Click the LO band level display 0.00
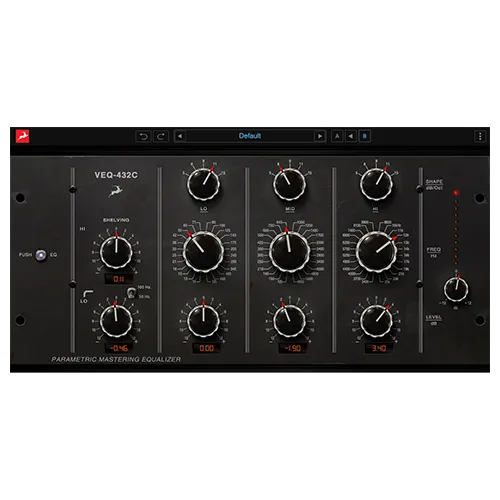The width and height of the screenshot is (500, 500). [207, 348]
